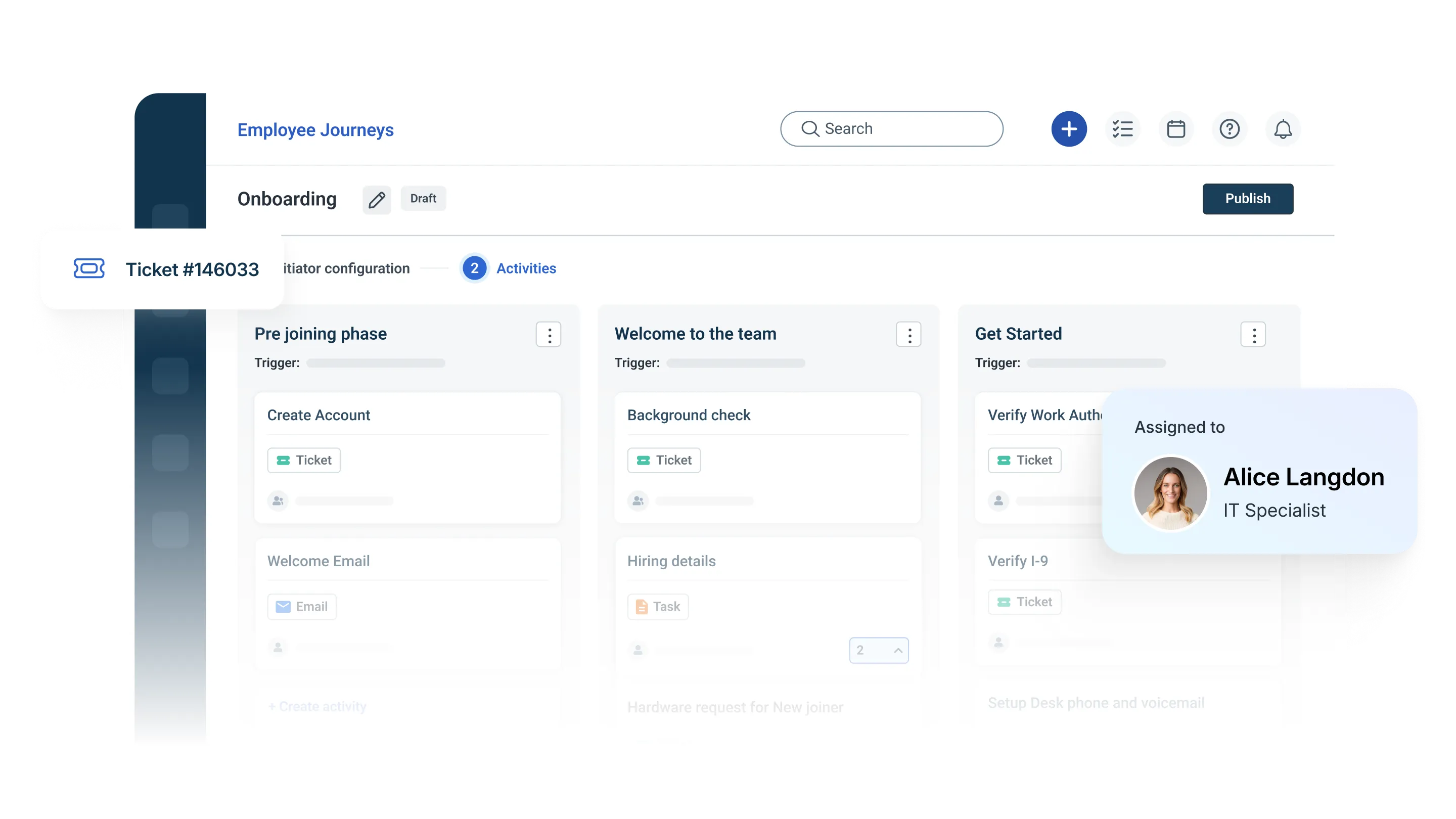Click the help question mark icon

point(1230,129)
